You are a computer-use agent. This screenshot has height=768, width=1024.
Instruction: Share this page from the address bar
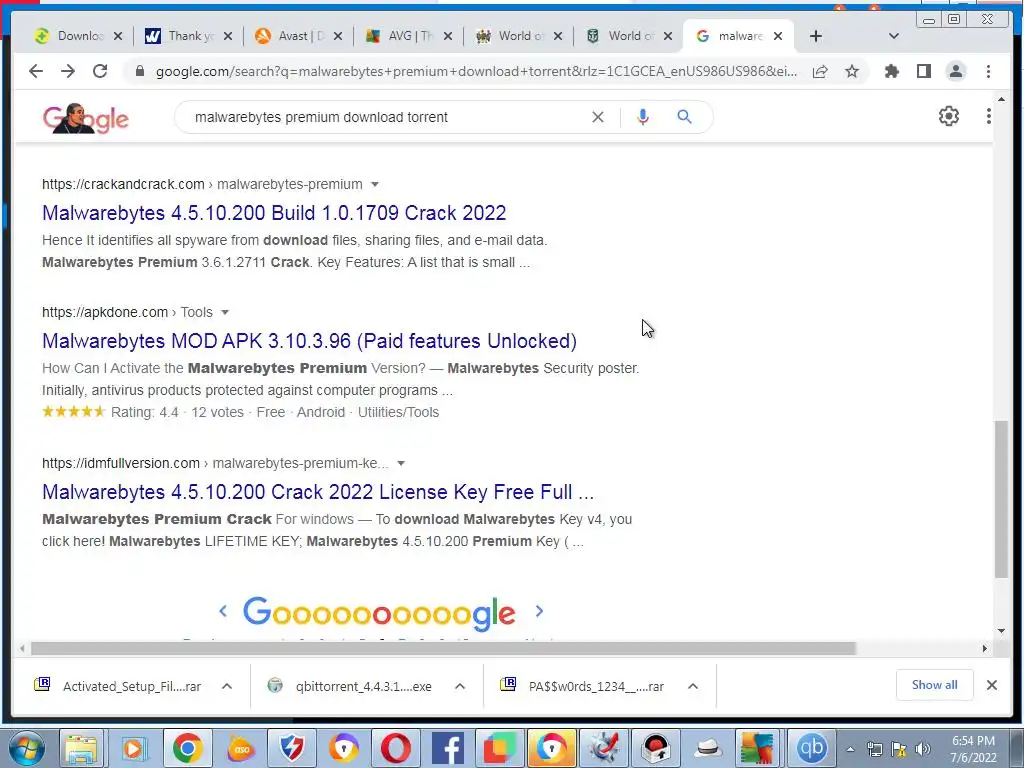coord(820,71)
